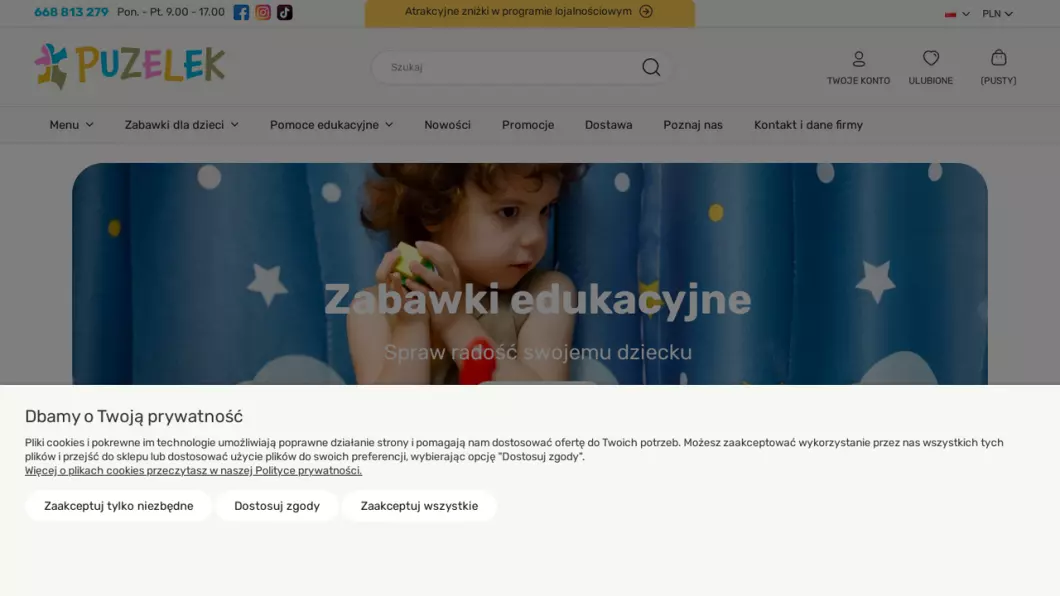Open the Facebook page icon
The width and height of the screenshot is (1060, 596).
coord(241,12)
